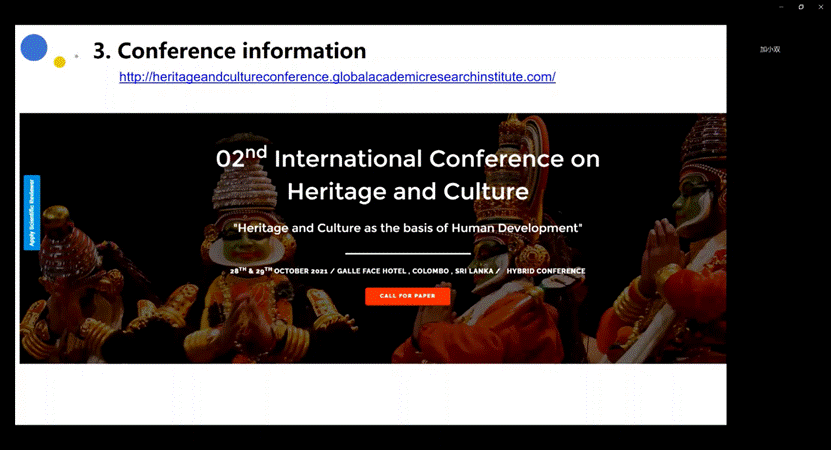Viewport: 831px width, 450px height.
Task: Open the heritageandcultureconference website link
Action: coord(337,77)
